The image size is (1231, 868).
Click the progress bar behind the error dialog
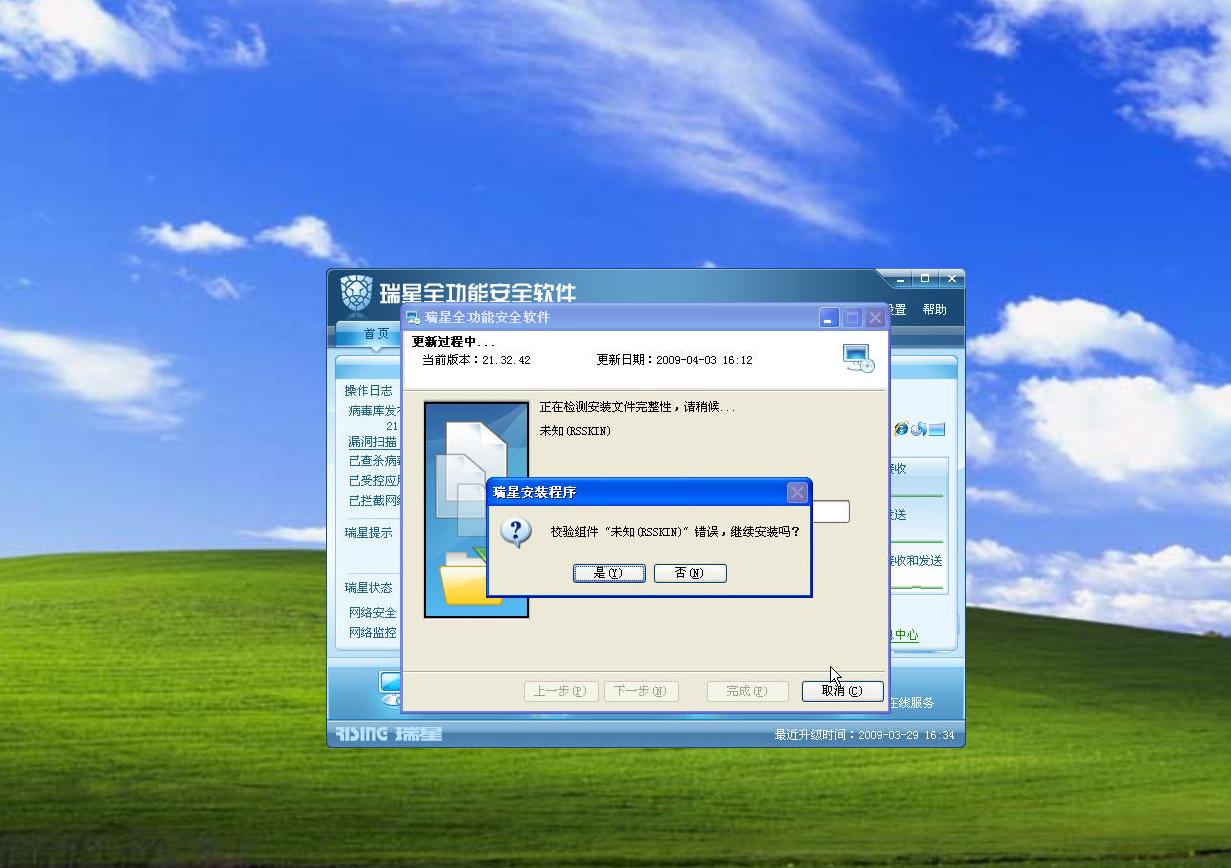point(830,511)
